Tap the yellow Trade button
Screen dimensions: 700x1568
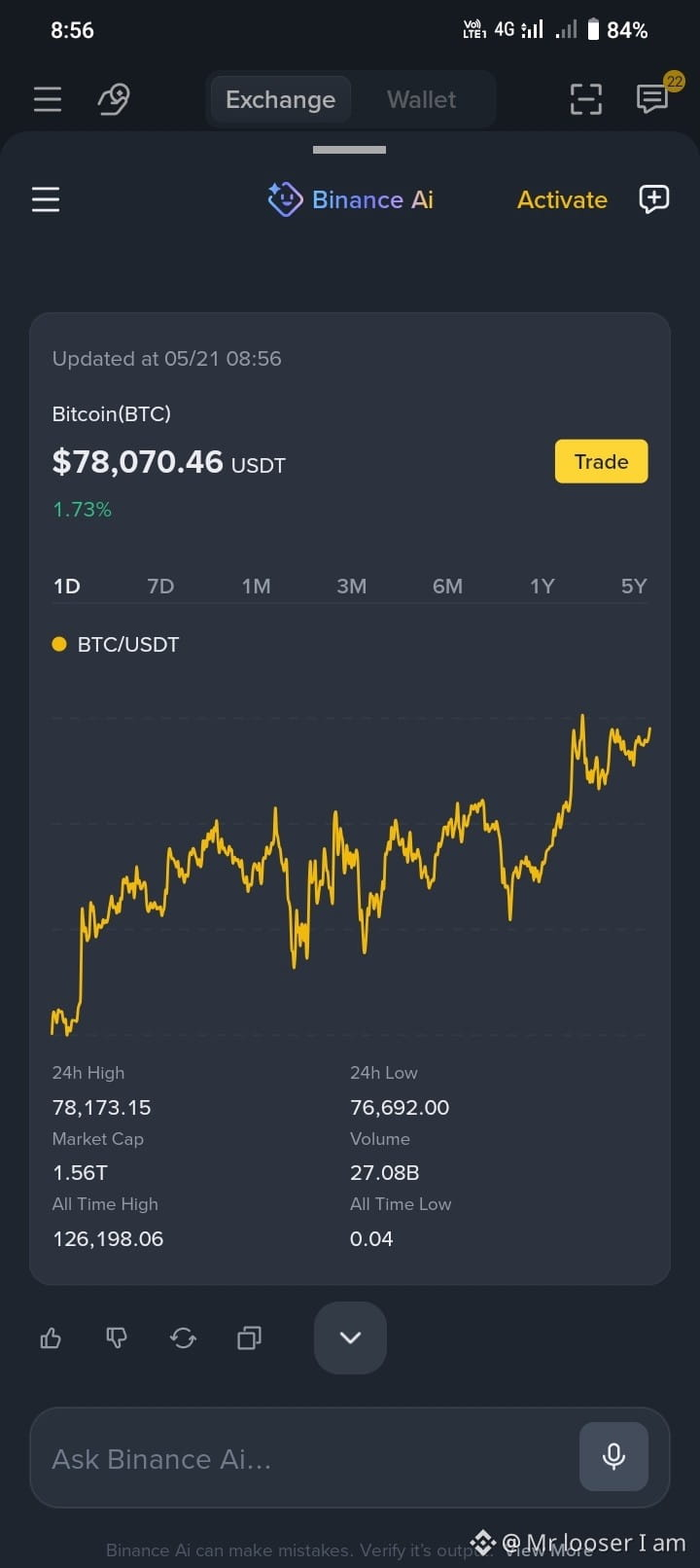click(601, 461)
